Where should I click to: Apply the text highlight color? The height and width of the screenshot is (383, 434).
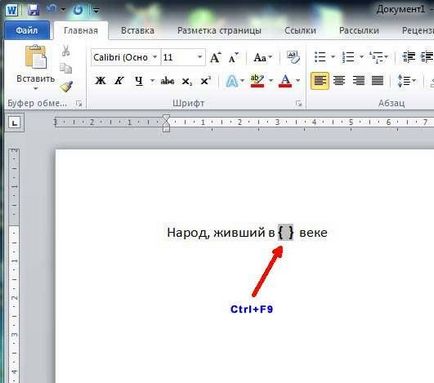(257, 81)
